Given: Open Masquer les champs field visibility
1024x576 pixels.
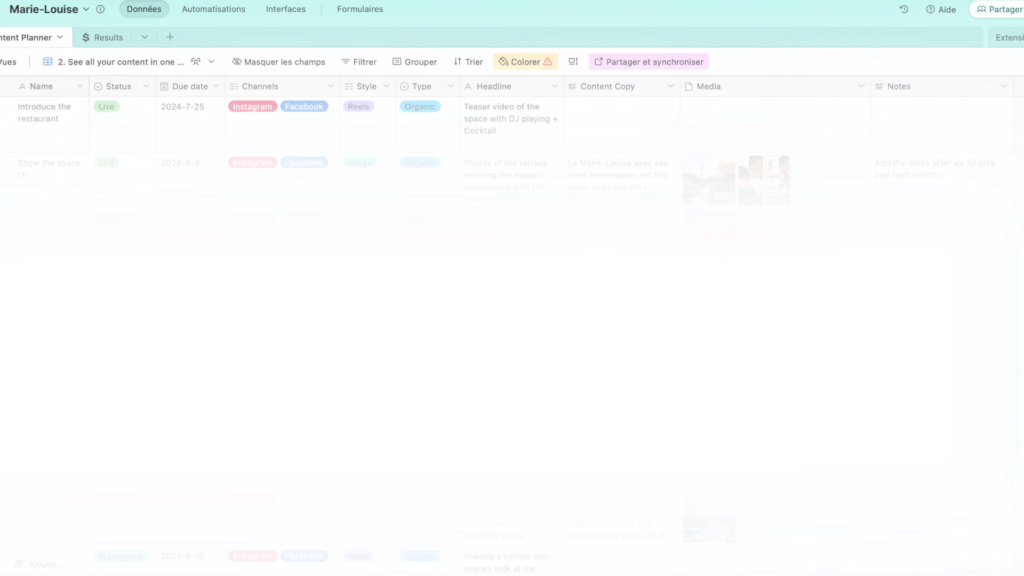Looking at the screenshot, I should [x=278, y=62].
